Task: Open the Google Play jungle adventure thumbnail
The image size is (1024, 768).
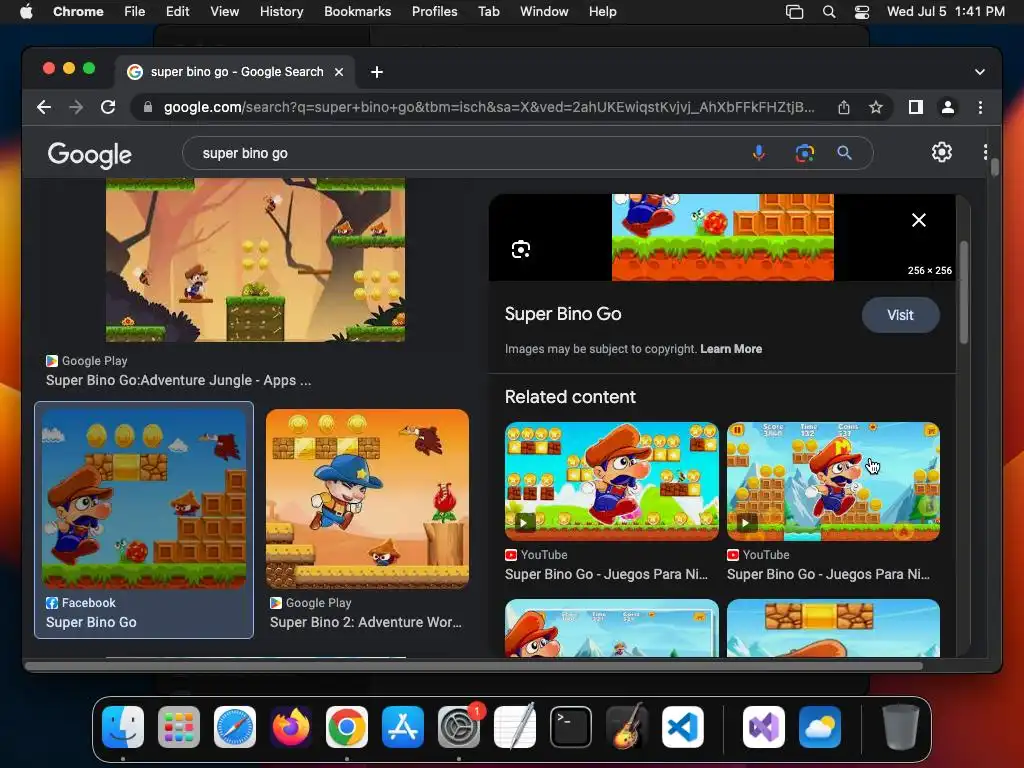Action: coord(255,260)
